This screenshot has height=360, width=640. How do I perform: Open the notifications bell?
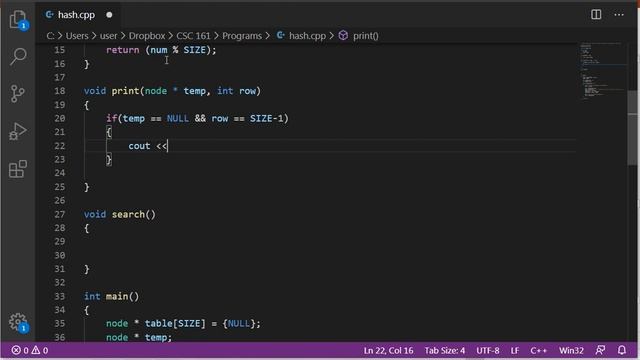622,350
